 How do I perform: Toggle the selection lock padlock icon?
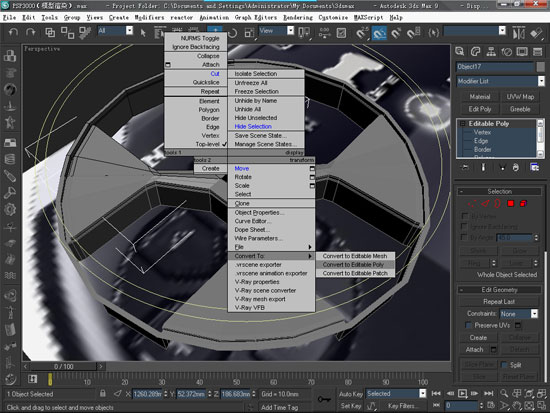coord(103,393)
